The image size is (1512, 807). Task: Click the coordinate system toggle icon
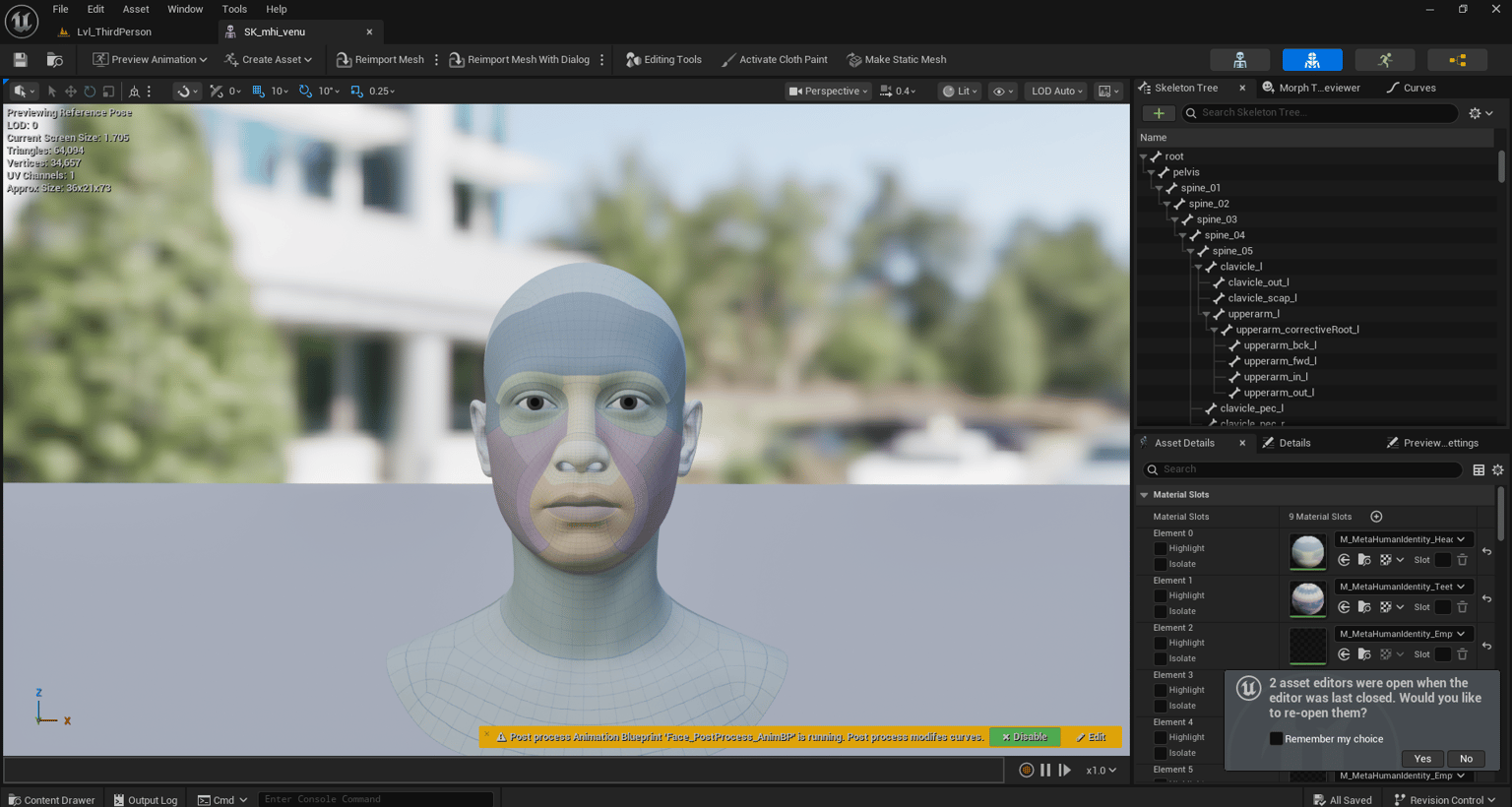(135, 92)
